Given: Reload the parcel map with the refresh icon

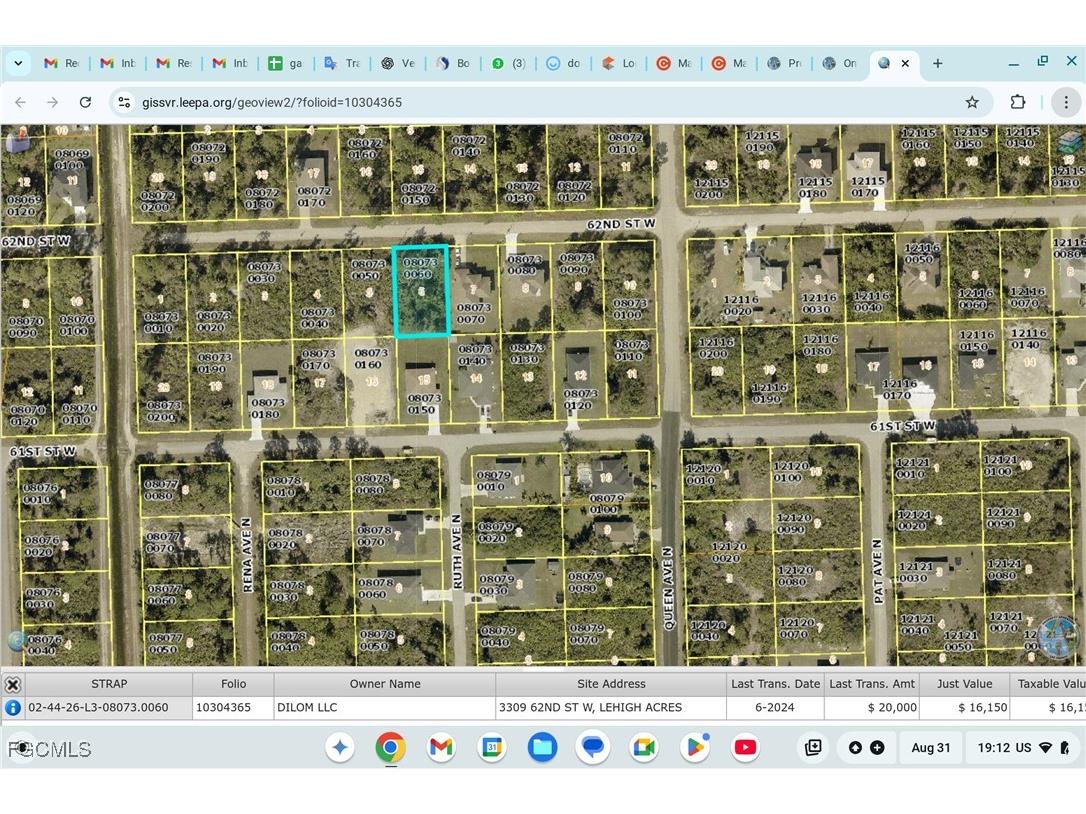Looking at the screenshot, I should tap(85, 101).
